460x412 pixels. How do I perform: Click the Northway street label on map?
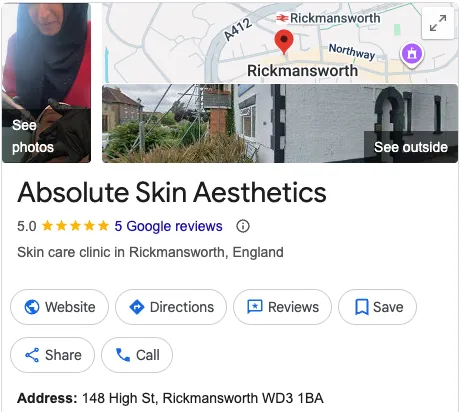click(x=352, y=52)
